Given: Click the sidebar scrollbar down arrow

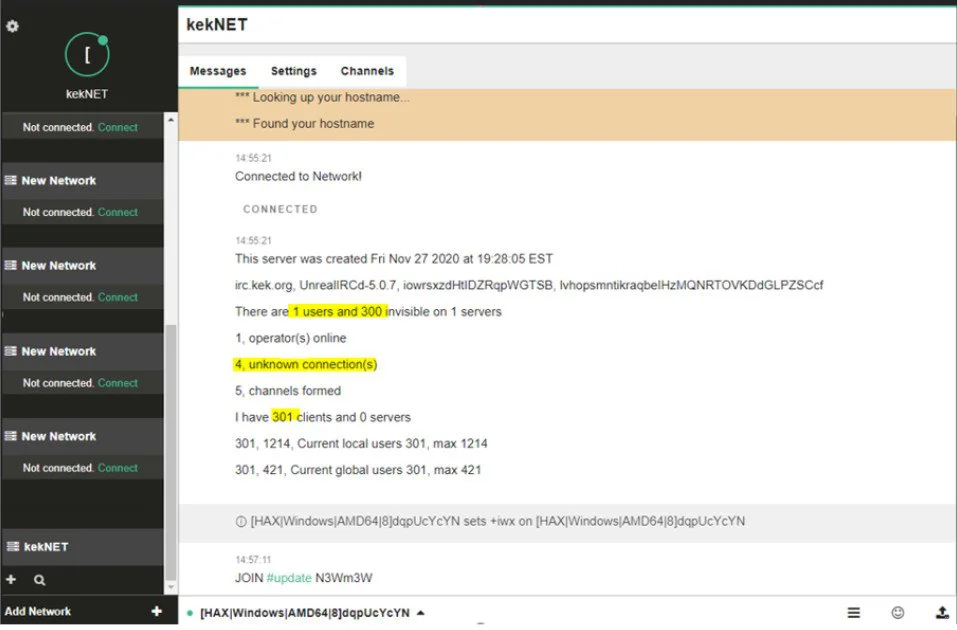Looking at the screenshot, I should (171, 587).
